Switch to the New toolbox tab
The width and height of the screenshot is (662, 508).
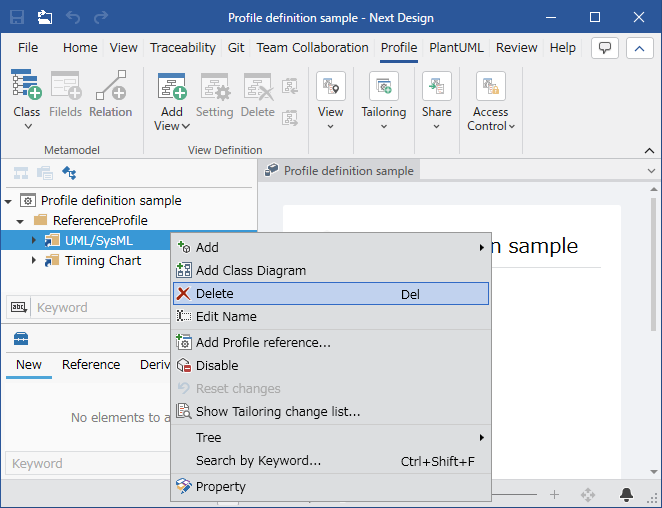29,364
